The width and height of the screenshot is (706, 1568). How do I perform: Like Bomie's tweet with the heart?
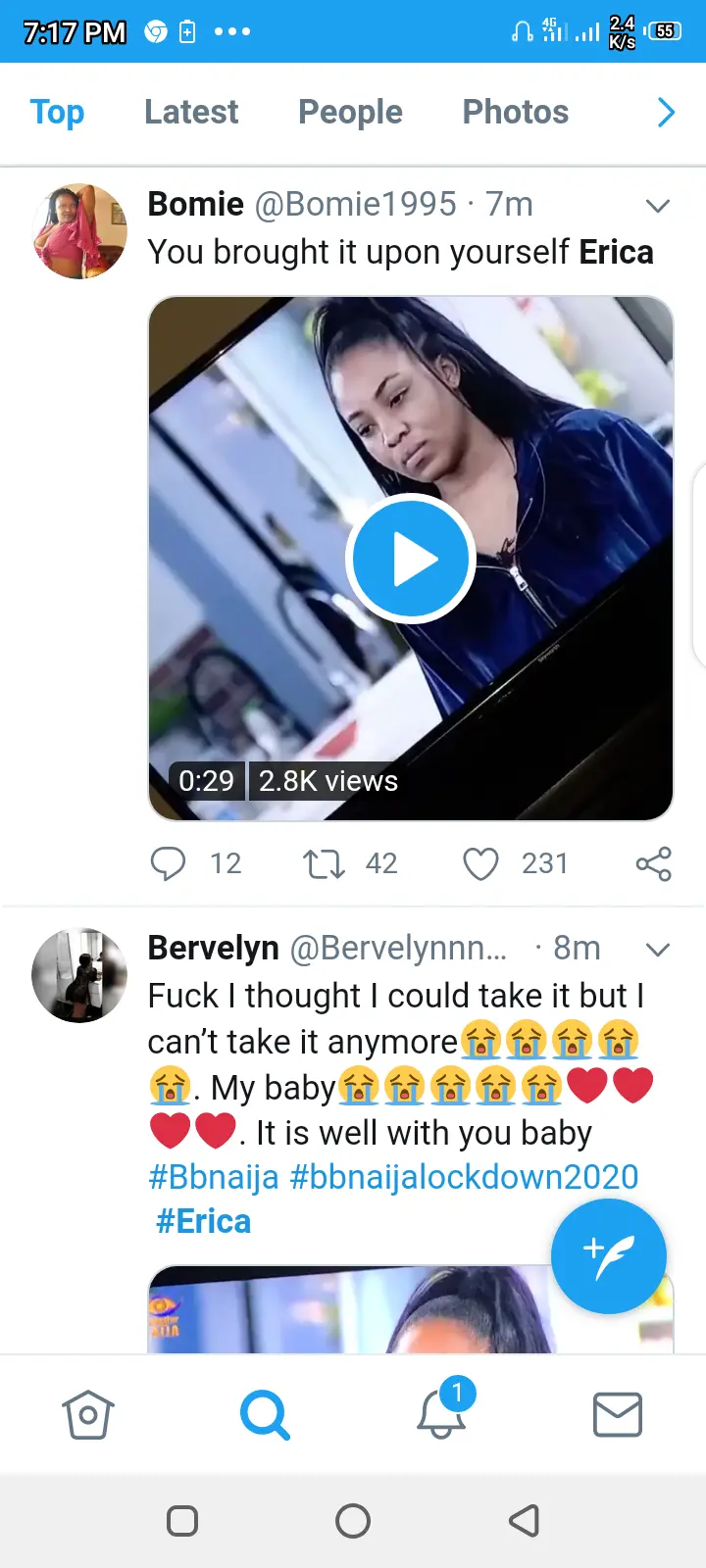480,863
